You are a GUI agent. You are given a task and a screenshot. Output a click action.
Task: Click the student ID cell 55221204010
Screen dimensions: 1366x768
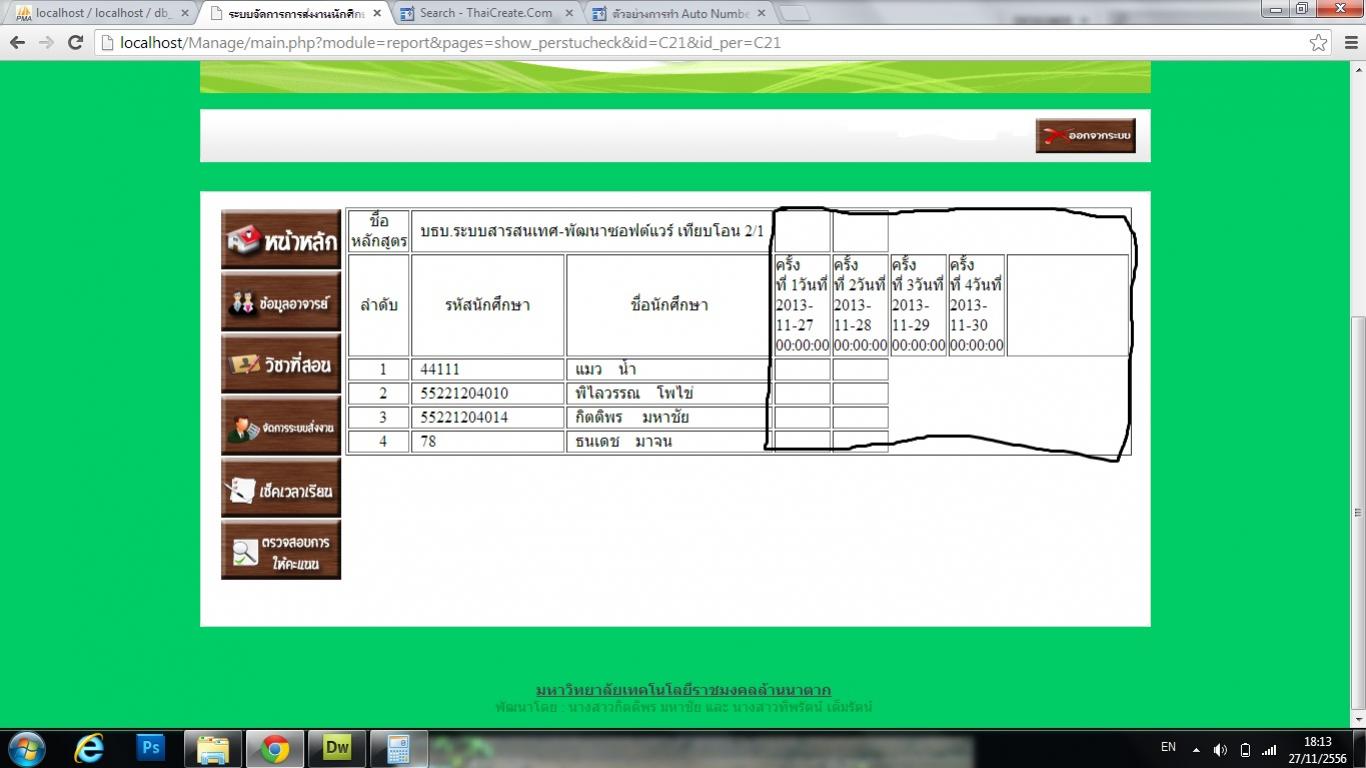[488, 393]
